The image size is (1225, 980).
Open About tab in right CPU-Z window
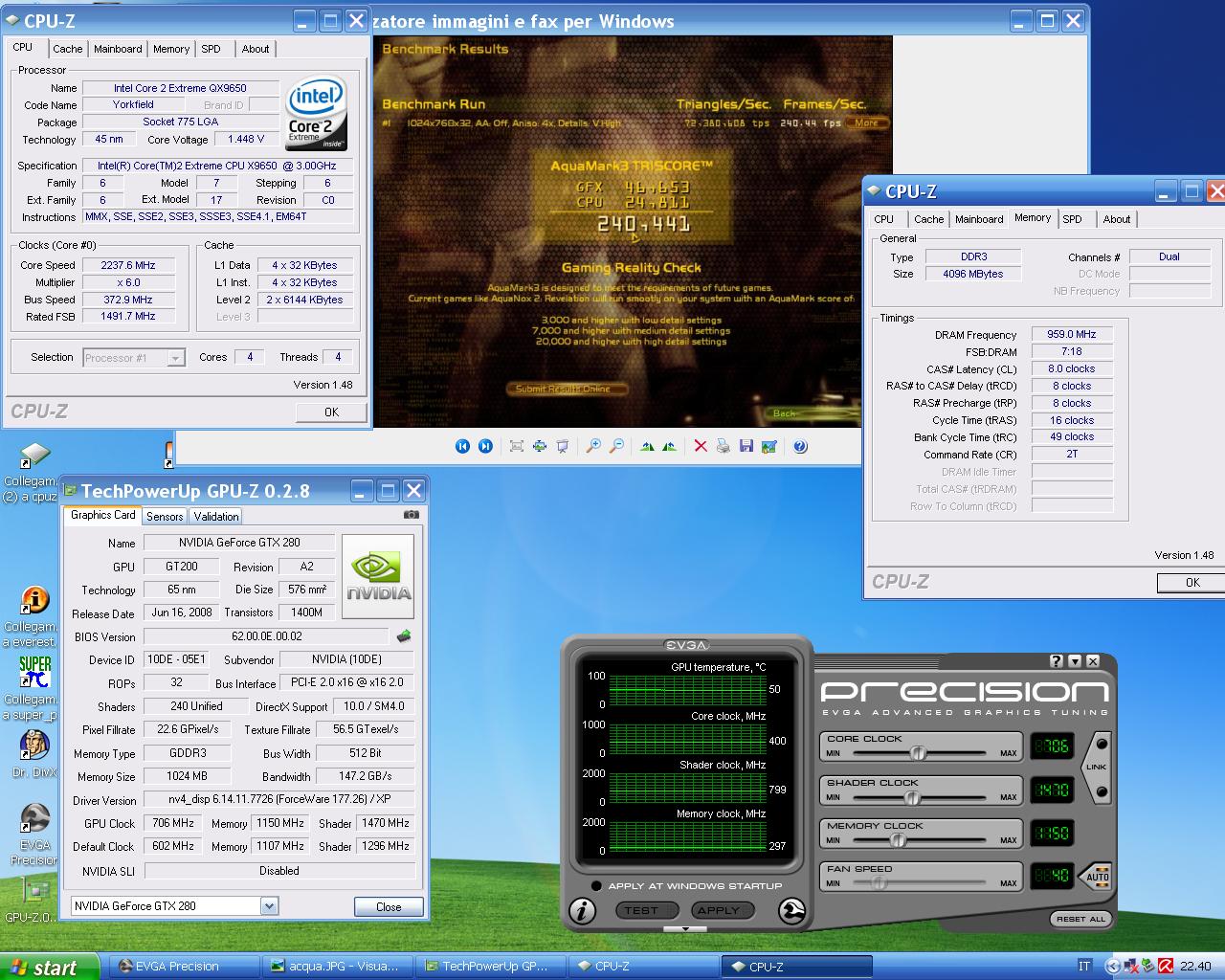pos(1117,219)
